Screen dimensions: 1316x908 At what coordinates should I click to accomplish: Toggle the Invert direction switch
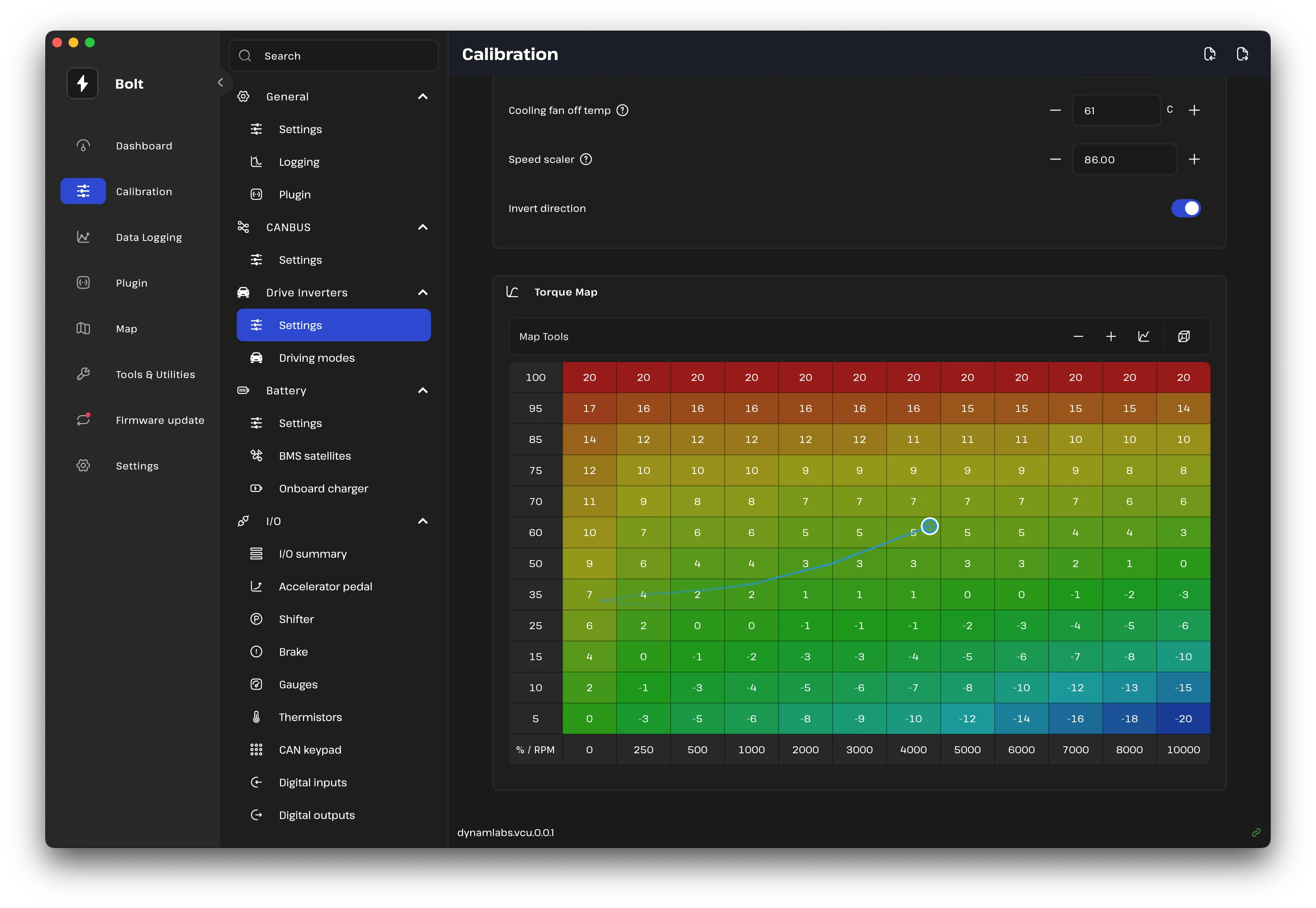tap(1185, 208)
